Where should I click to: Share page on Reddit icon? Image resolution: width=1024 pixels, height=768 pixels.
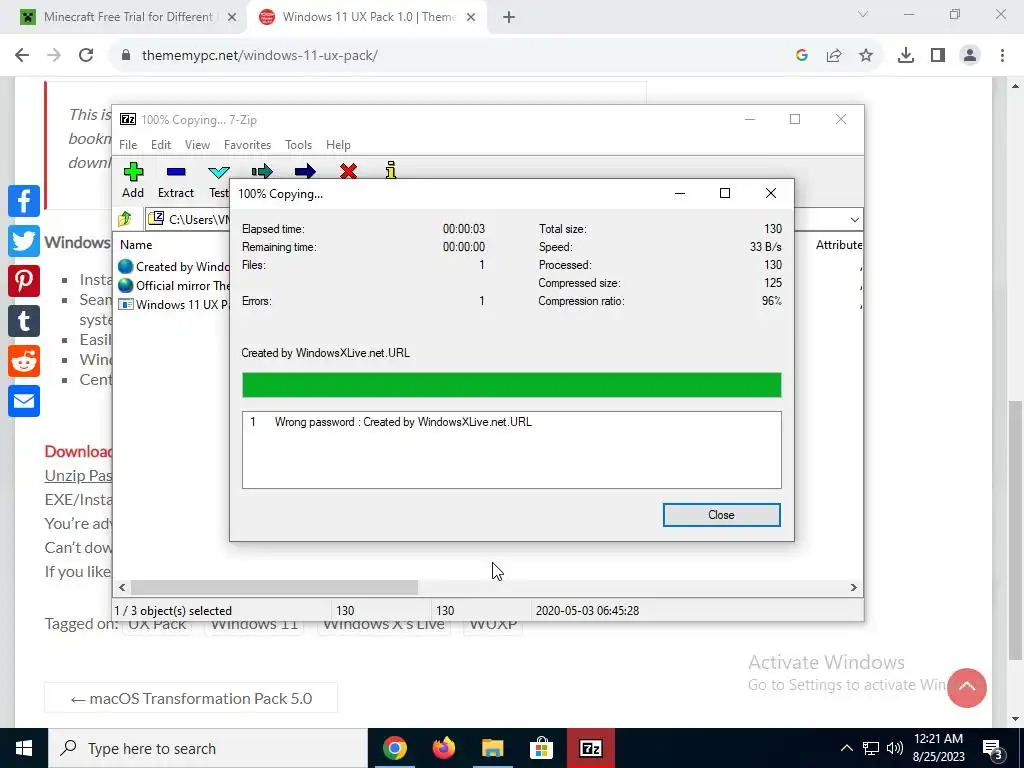[24, 361]
